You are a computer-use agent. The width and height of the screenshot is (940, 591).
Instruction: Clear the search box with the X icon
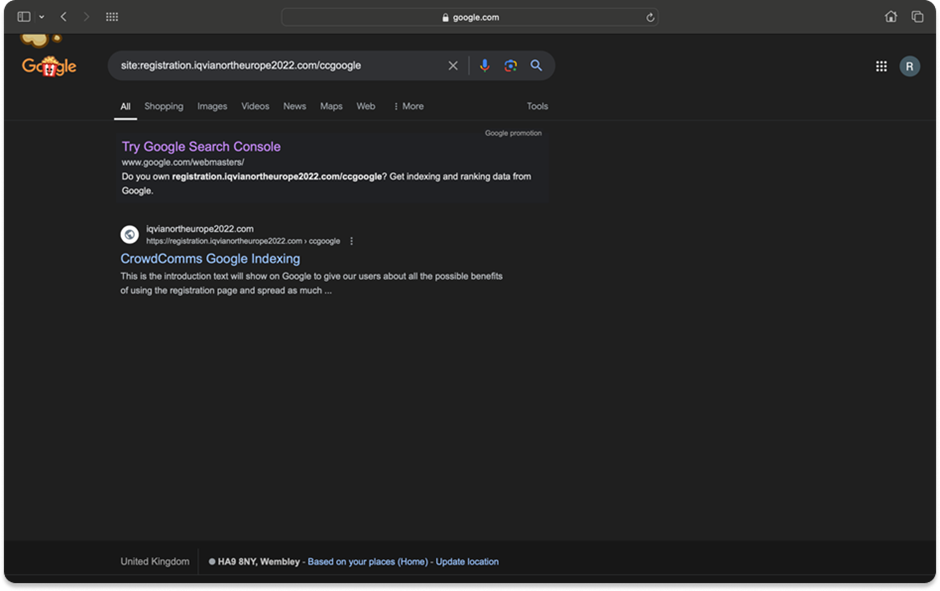pyautogui.click(x=453, y=66)
